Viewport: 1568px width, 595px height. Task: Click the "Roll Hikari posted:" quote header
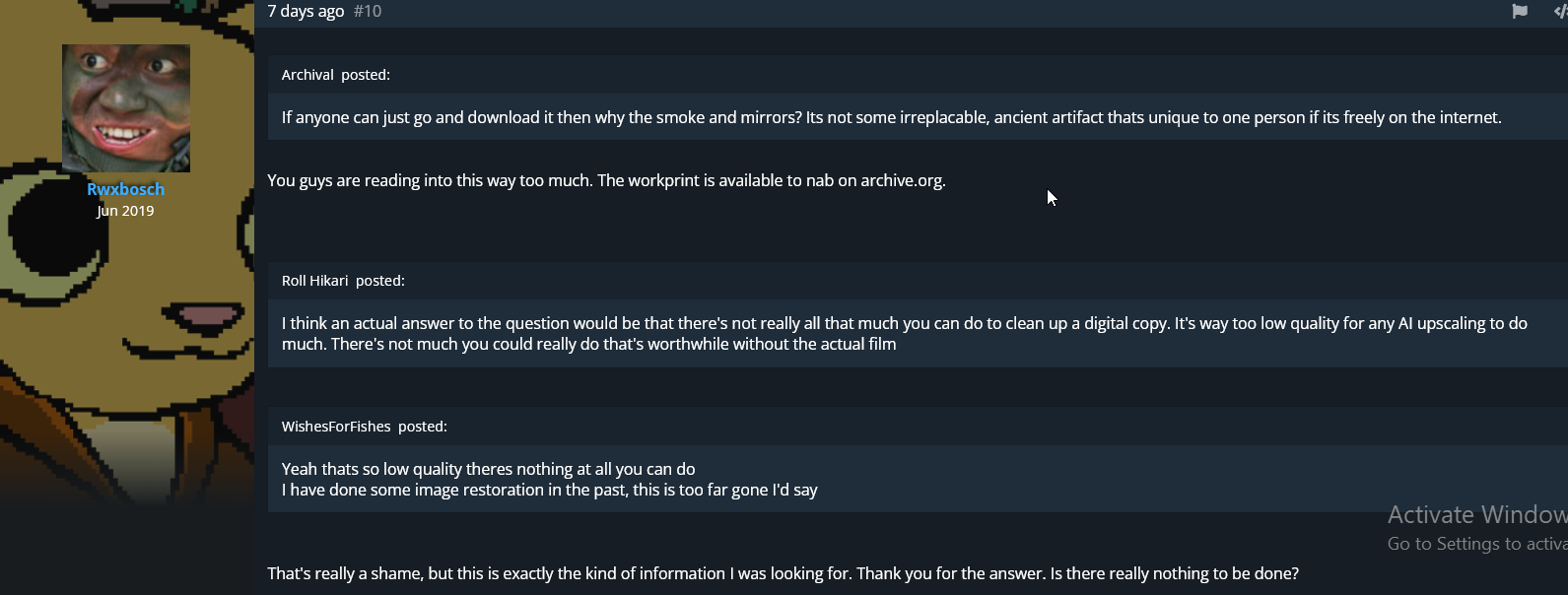coord(343,281)
